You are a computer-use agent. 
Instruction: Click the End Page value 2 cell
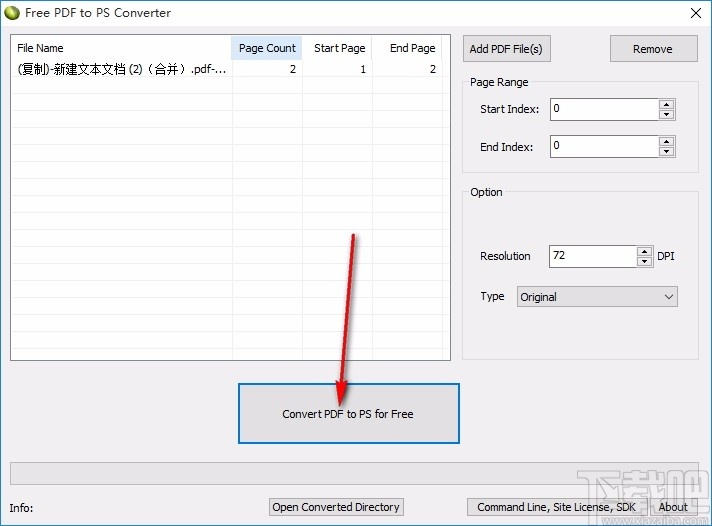[x=407, y=69]
